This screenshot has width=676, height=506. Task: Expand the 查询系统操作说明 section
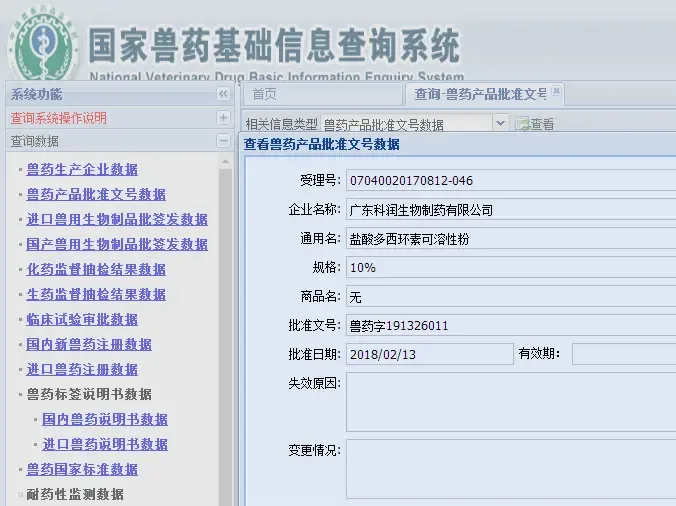point(223,117)
